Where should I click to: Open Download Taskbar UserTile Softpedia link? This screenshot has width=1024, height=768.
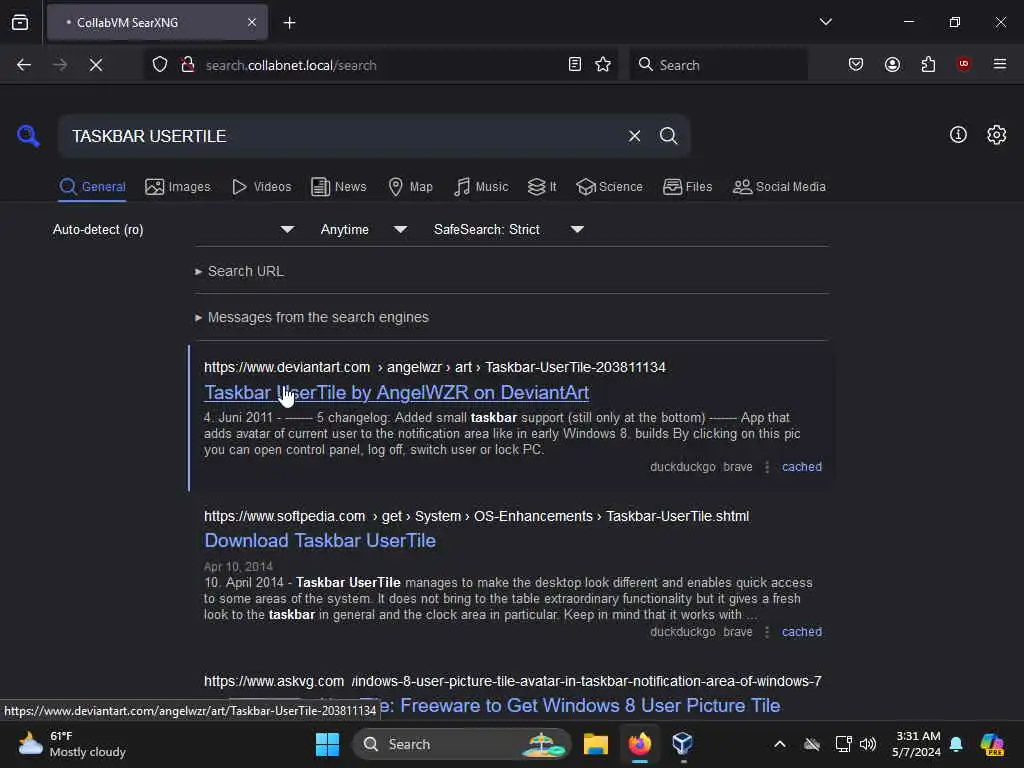pyautogui.click(x=320, y=541)
